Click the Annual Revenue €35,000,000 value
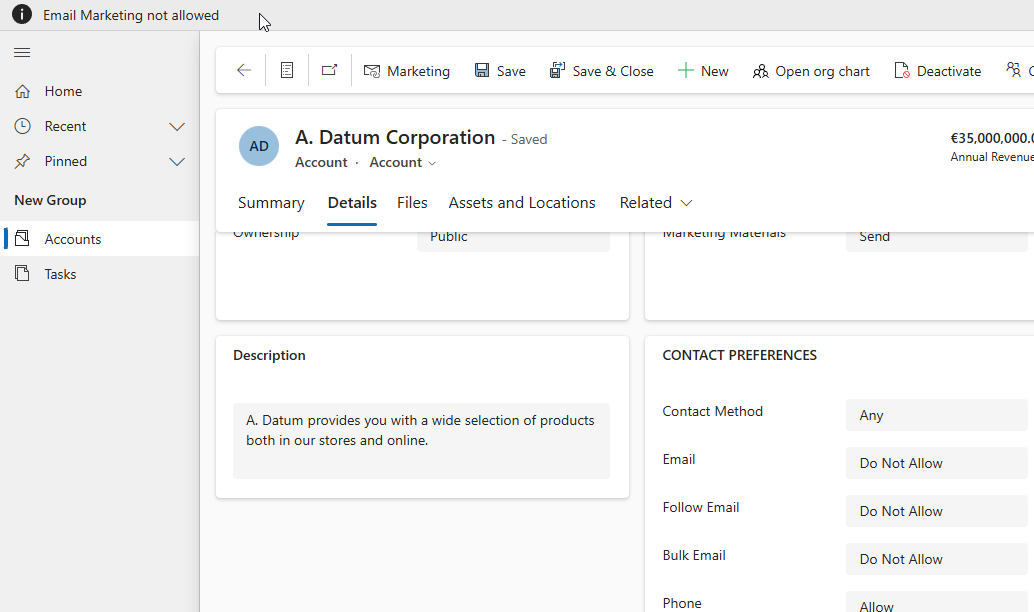The width and height of the screenshot is (1034, 612). (992, 138)
